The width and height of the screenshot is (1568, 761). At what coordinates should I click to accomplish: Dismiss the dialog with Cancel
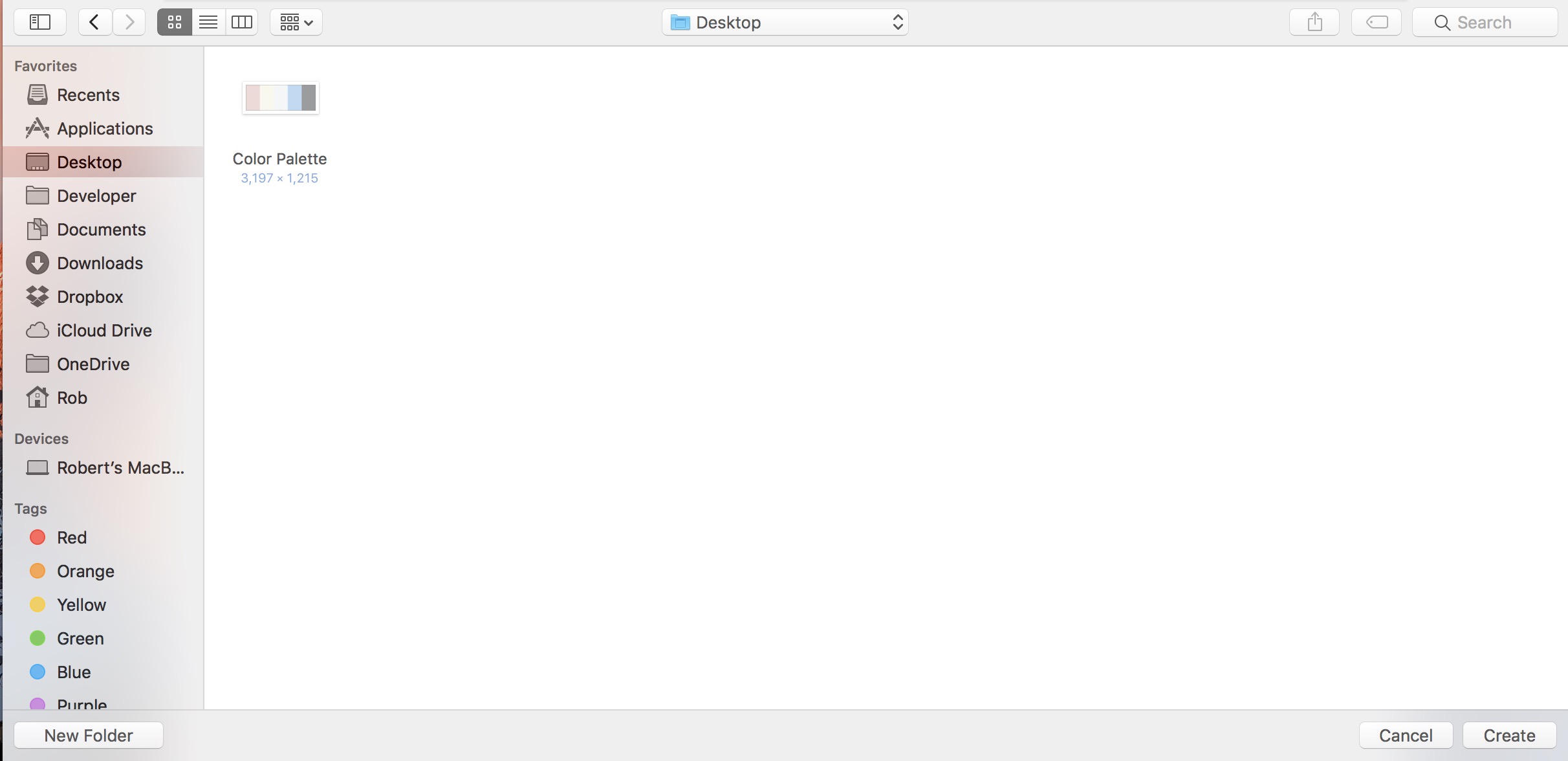[x=1406, y=734]
